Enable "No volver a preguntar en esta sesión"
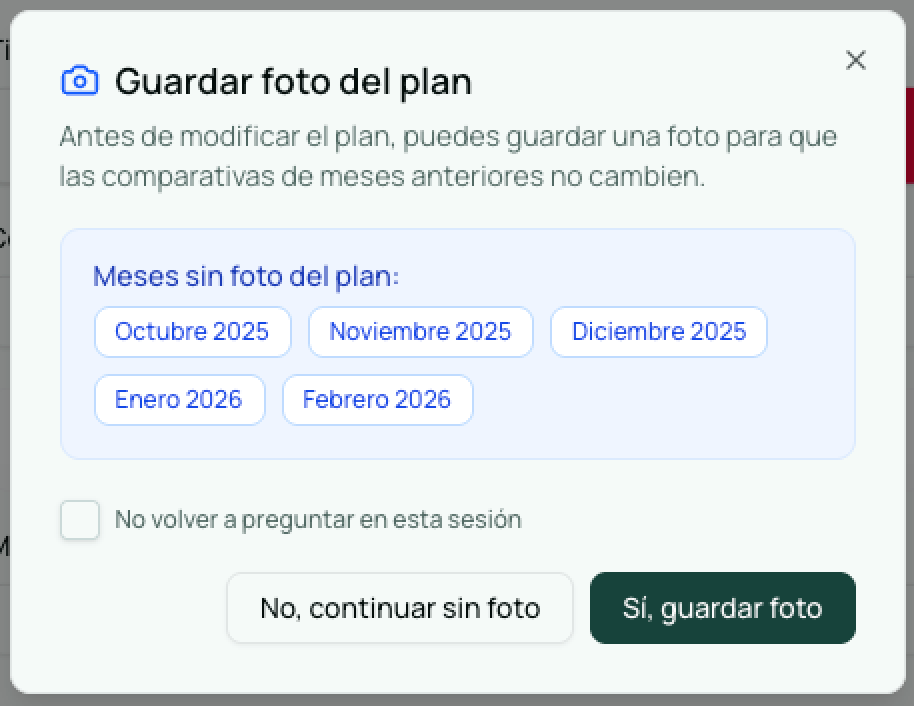The image size is (914, 706). [80, 520]
